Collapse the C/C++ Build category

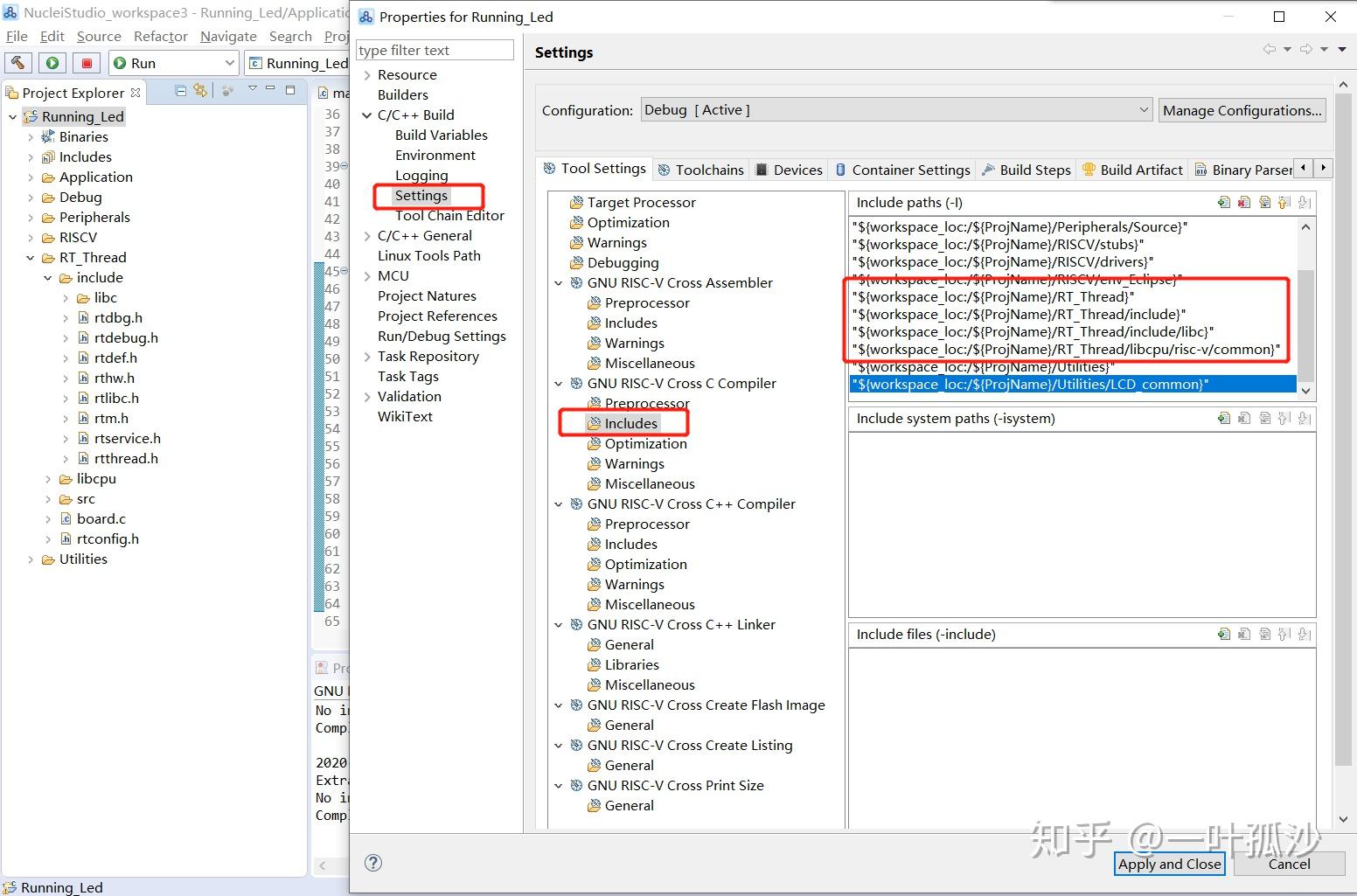coord(367,115)
